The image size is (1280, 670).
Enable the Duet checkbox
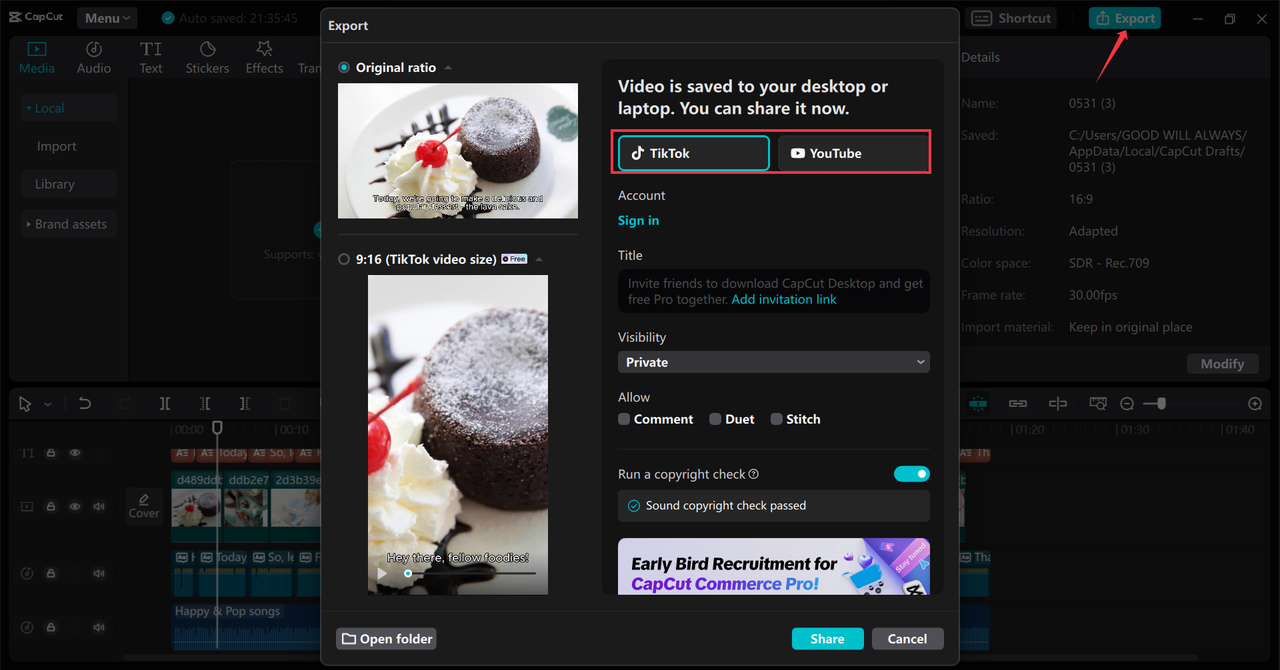(x=715, y=419)
